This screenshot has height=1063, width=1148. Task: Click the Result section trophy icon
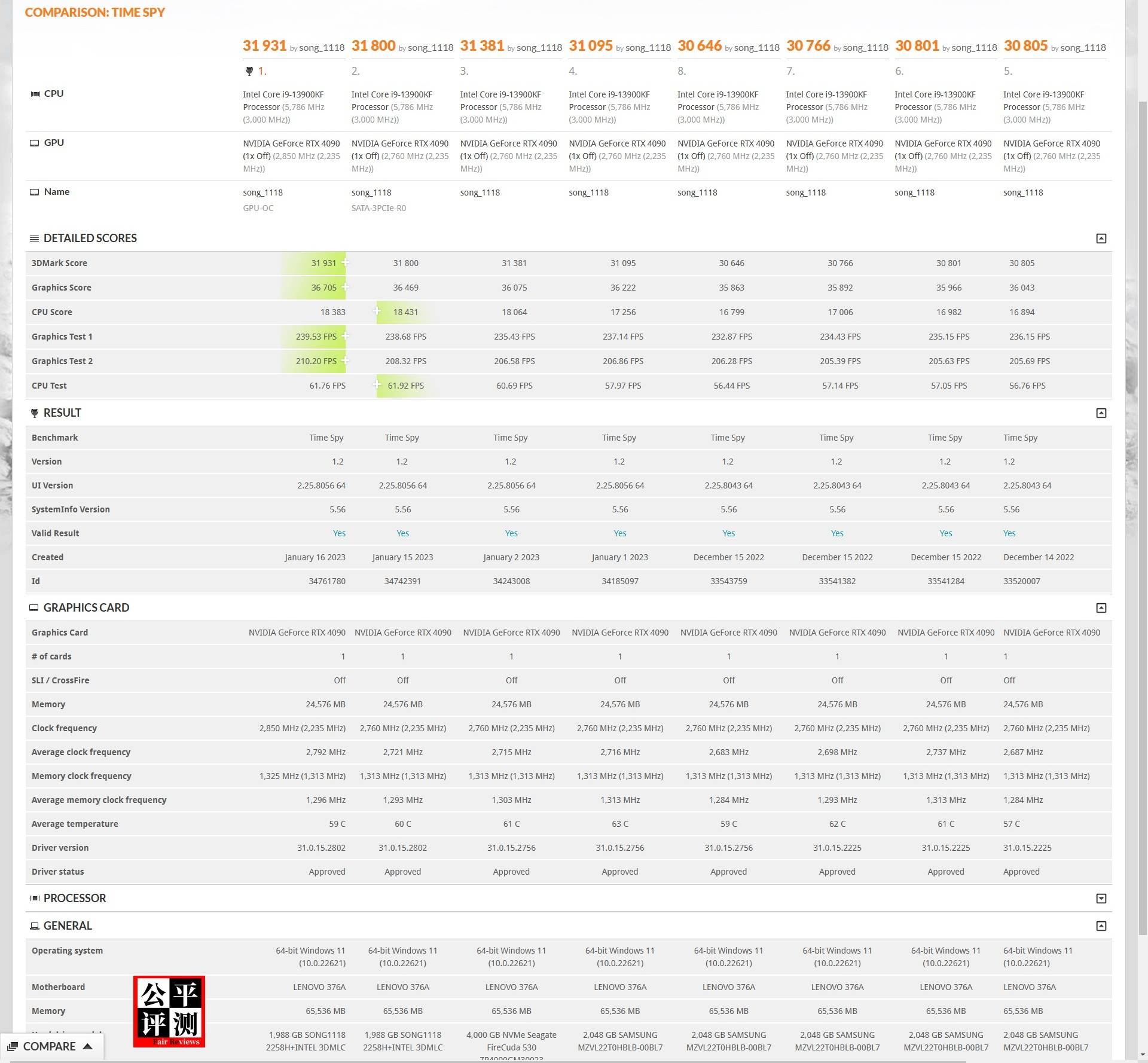pos(35,413)
